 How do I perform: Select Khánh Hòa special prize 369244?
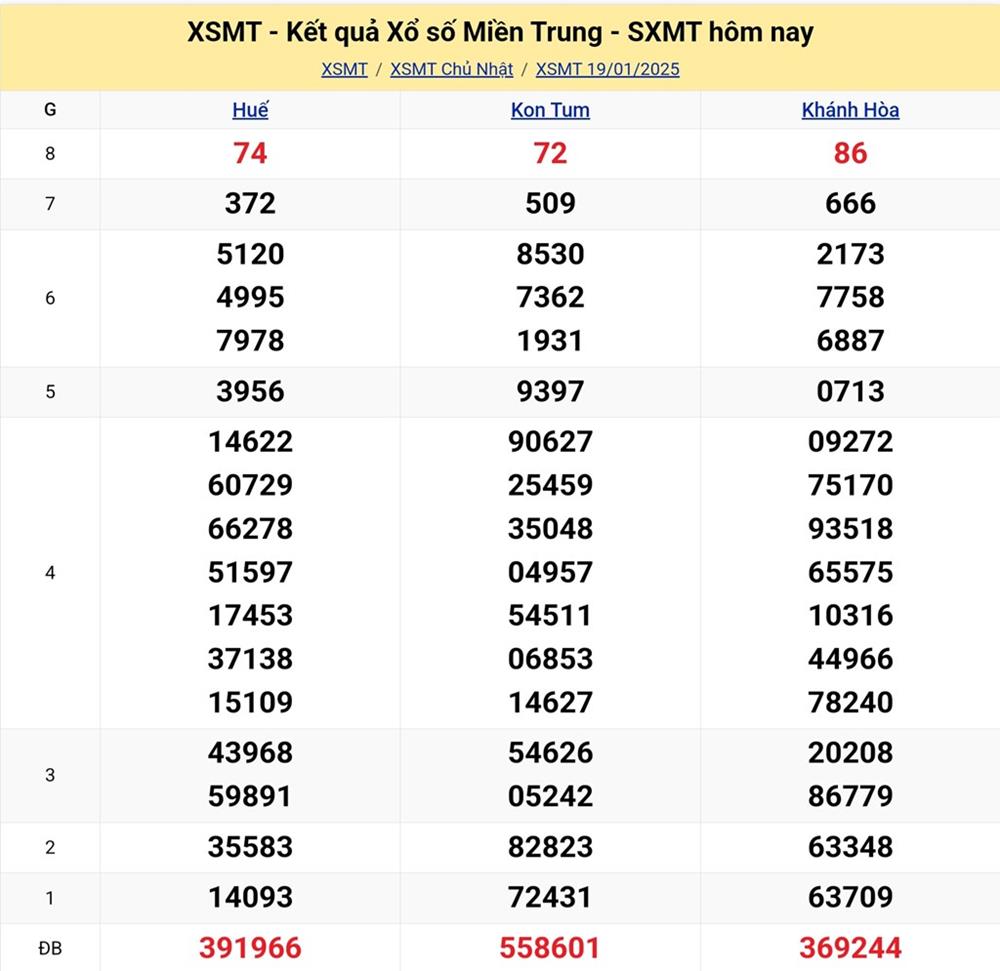coord(850,947)
